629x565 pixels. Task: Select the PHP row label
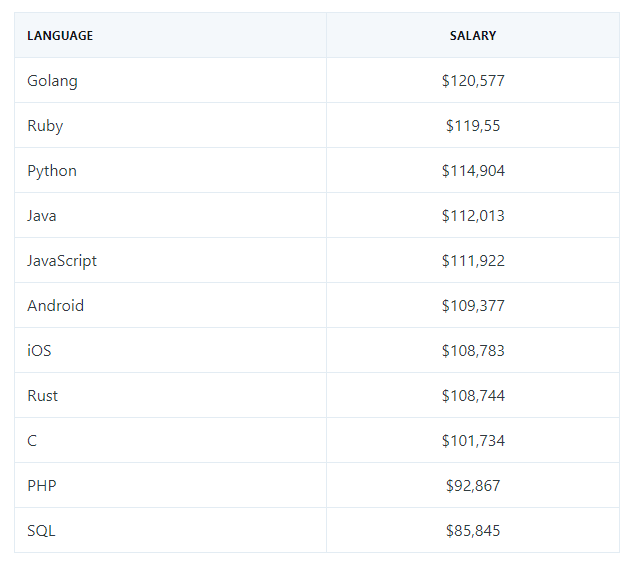coord(42,486)
